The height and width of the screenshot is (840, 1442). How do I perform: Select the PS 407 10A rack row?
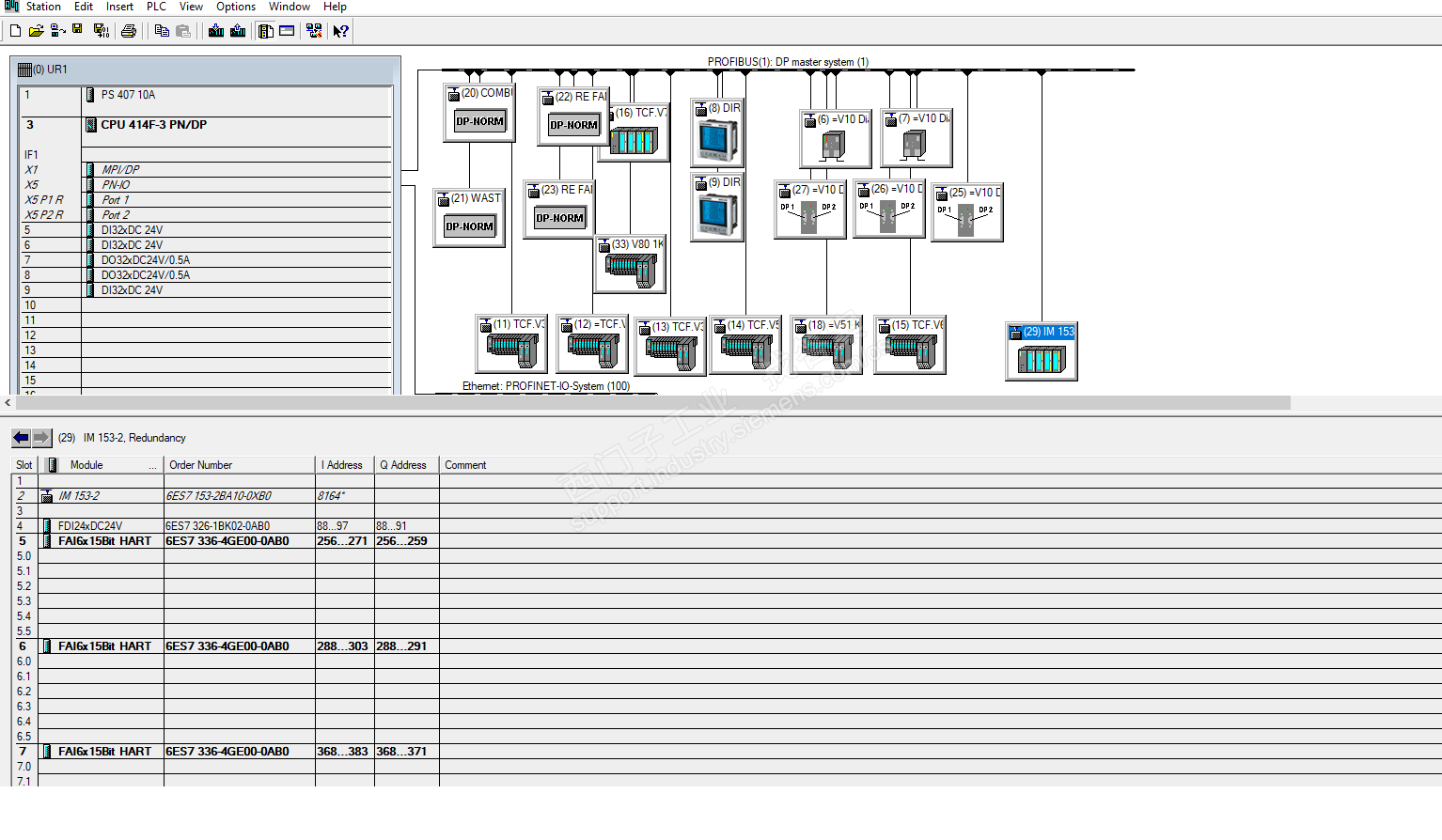pyautogui.click(x=206, y=95)
